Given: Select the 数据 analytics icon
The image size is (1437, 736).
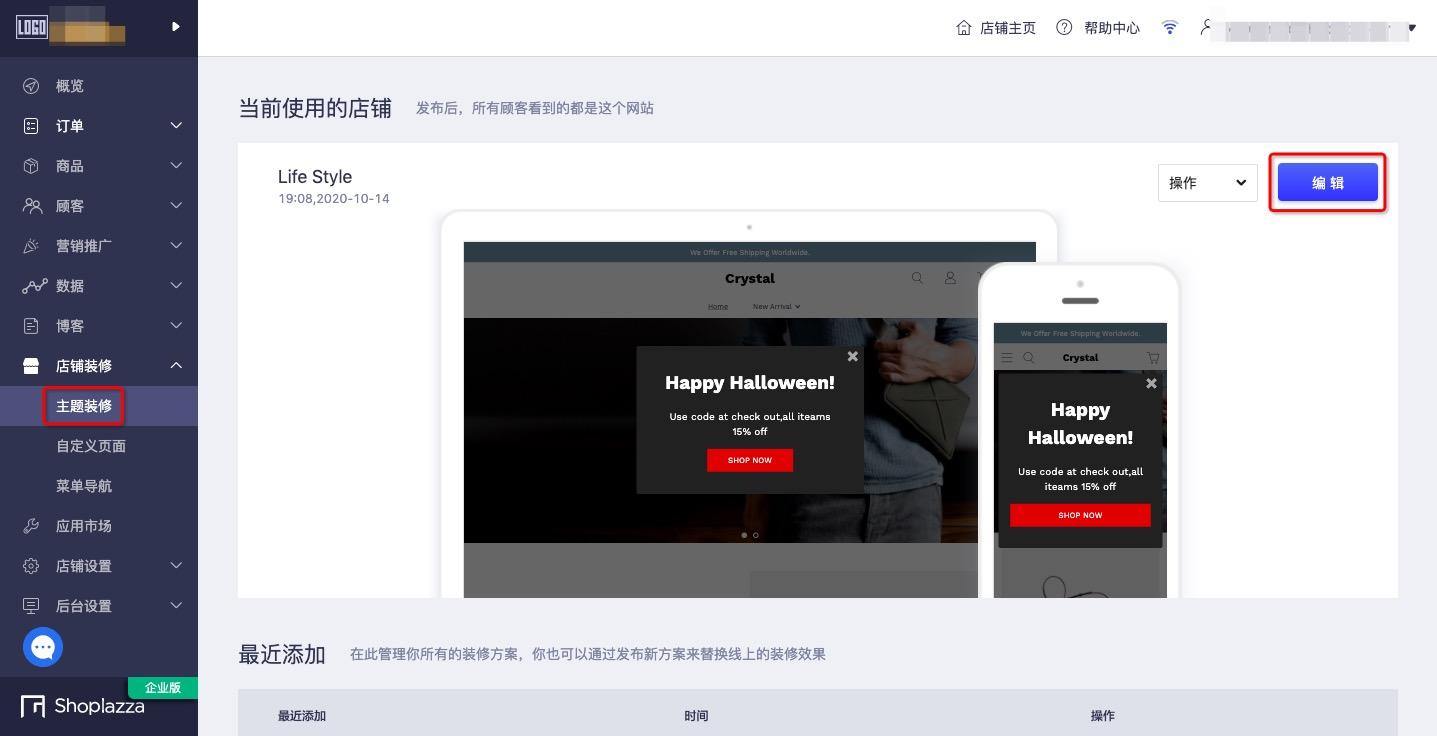Looking at the screenshot, I should coord(32,286).
